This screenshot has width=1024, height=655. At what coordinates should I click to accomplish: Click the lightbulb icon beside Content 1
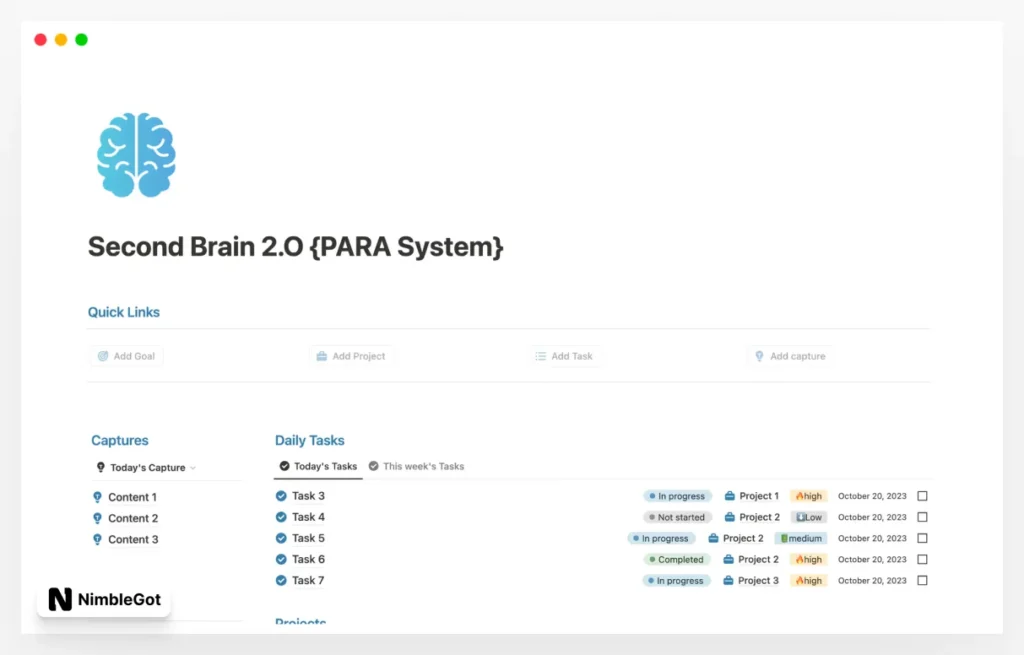point(97,497)
